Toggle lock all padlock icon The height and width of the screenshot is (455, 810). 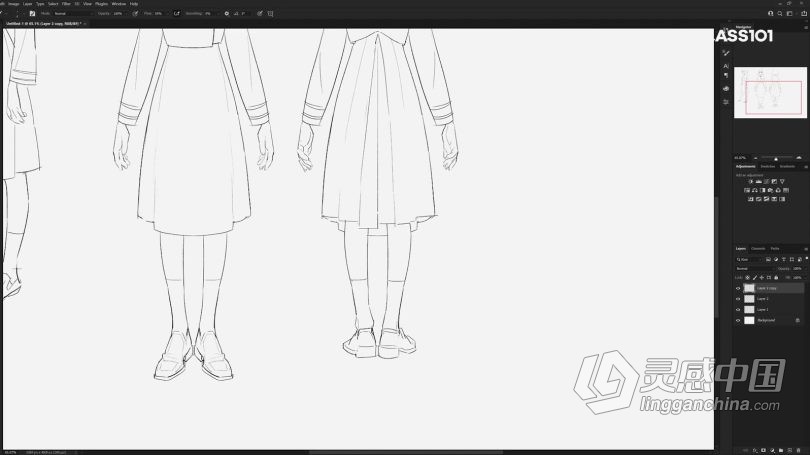pyautogui.click(x=776, y=278)
